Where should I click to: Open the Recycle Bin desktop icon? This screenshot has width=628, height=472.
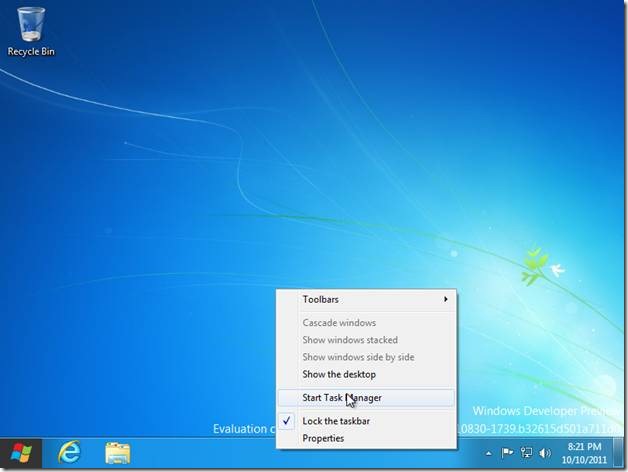click(31, 32)
